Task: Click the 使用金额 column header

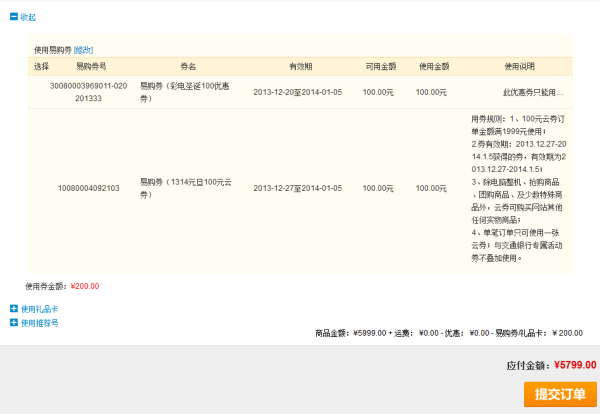Action: [434, 66]
